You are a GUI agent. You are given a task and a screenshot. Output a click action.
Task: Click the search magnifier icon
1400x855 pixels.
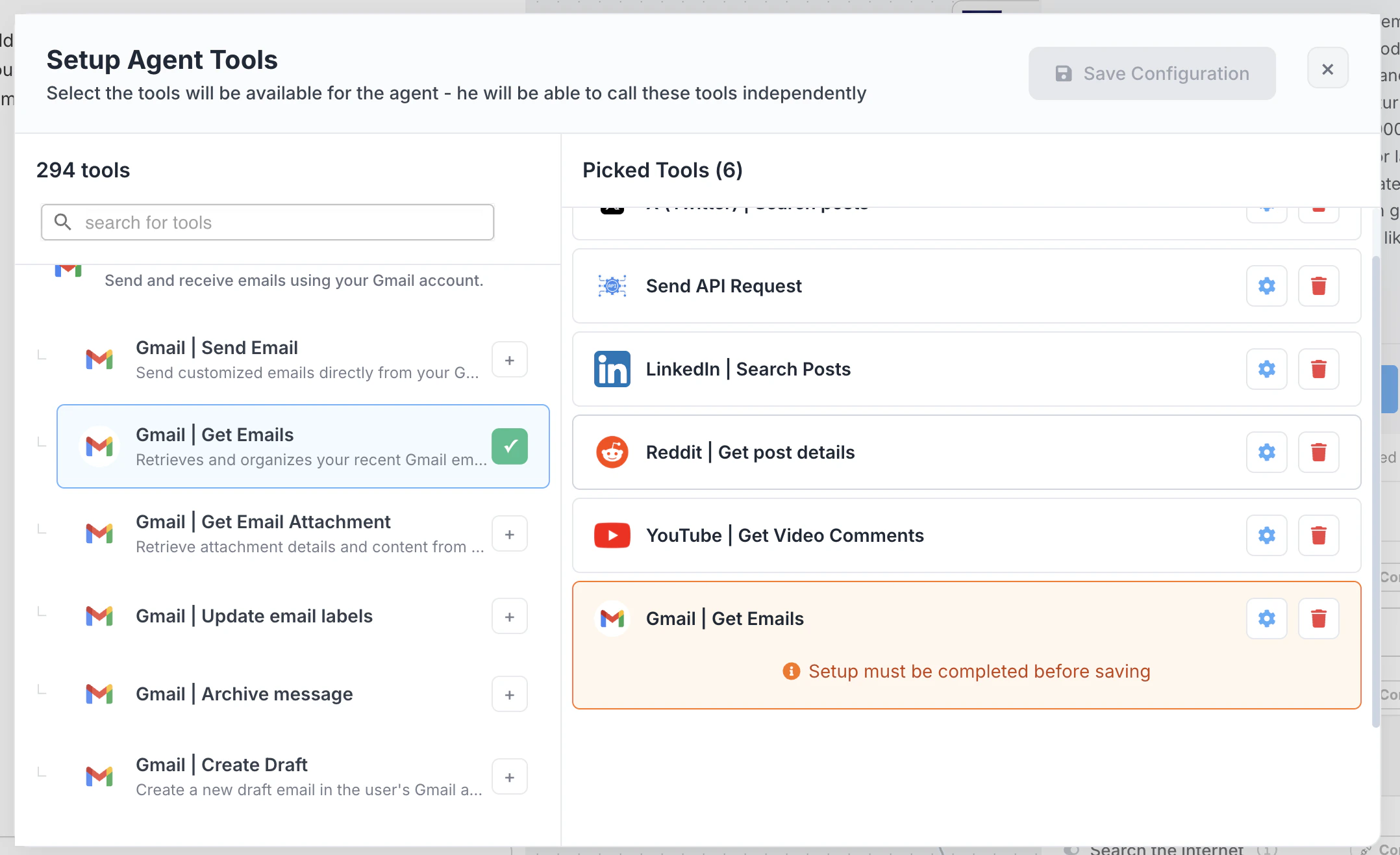62,222
